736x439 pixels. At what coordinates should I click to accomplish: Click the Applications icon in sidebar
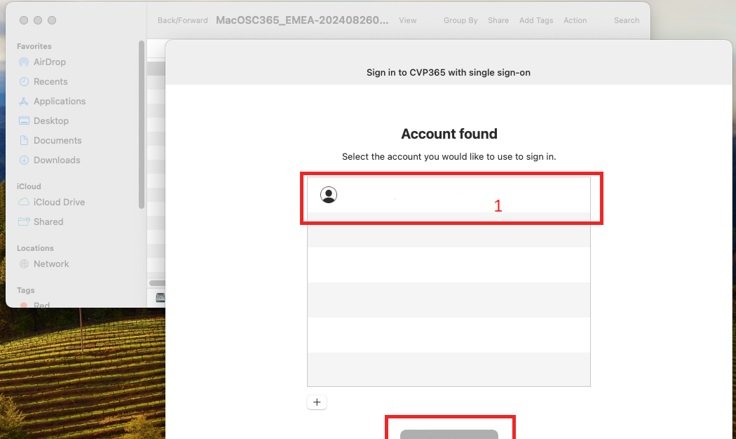pyautogui.click(x=23, y=101)
